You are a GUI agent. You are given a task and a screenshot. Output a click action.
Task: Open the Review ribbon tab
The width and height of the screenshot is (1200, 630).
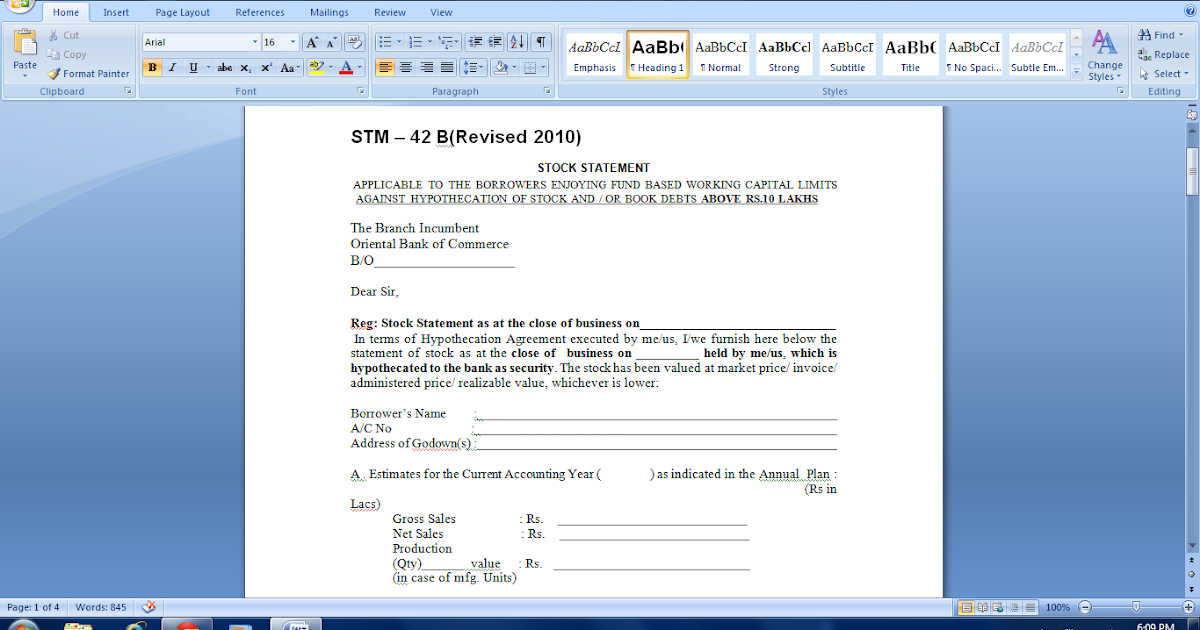[x=389, y=12]
